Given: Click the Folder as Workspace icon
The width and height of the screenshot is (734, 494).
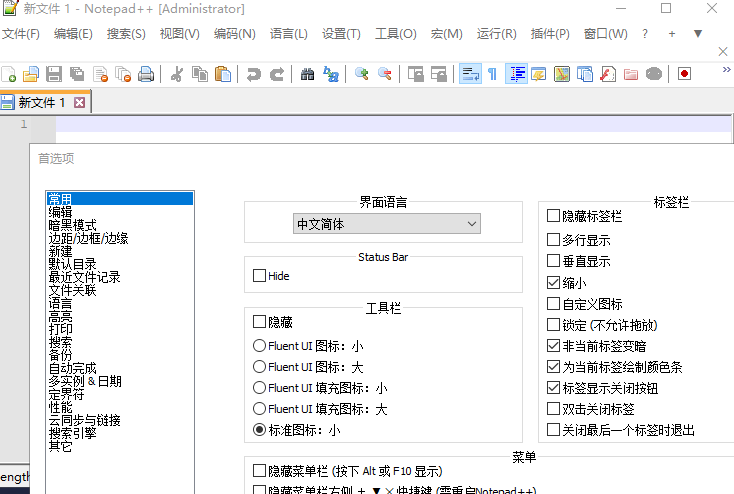Looking at the screenshot, I should click(x=631, y=74).
